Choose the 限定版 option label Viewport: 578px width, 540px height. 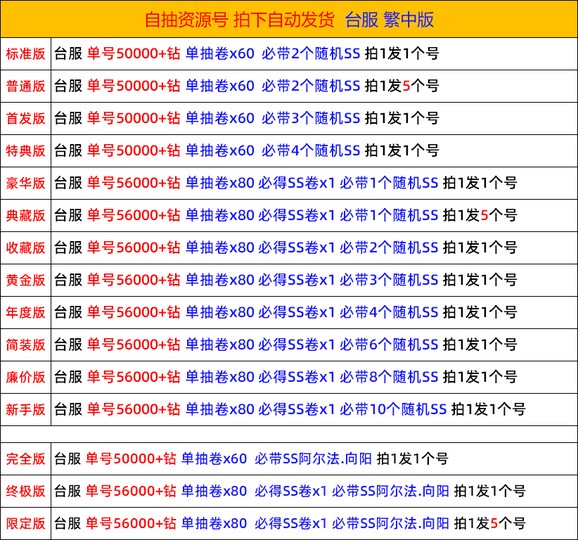25,523
